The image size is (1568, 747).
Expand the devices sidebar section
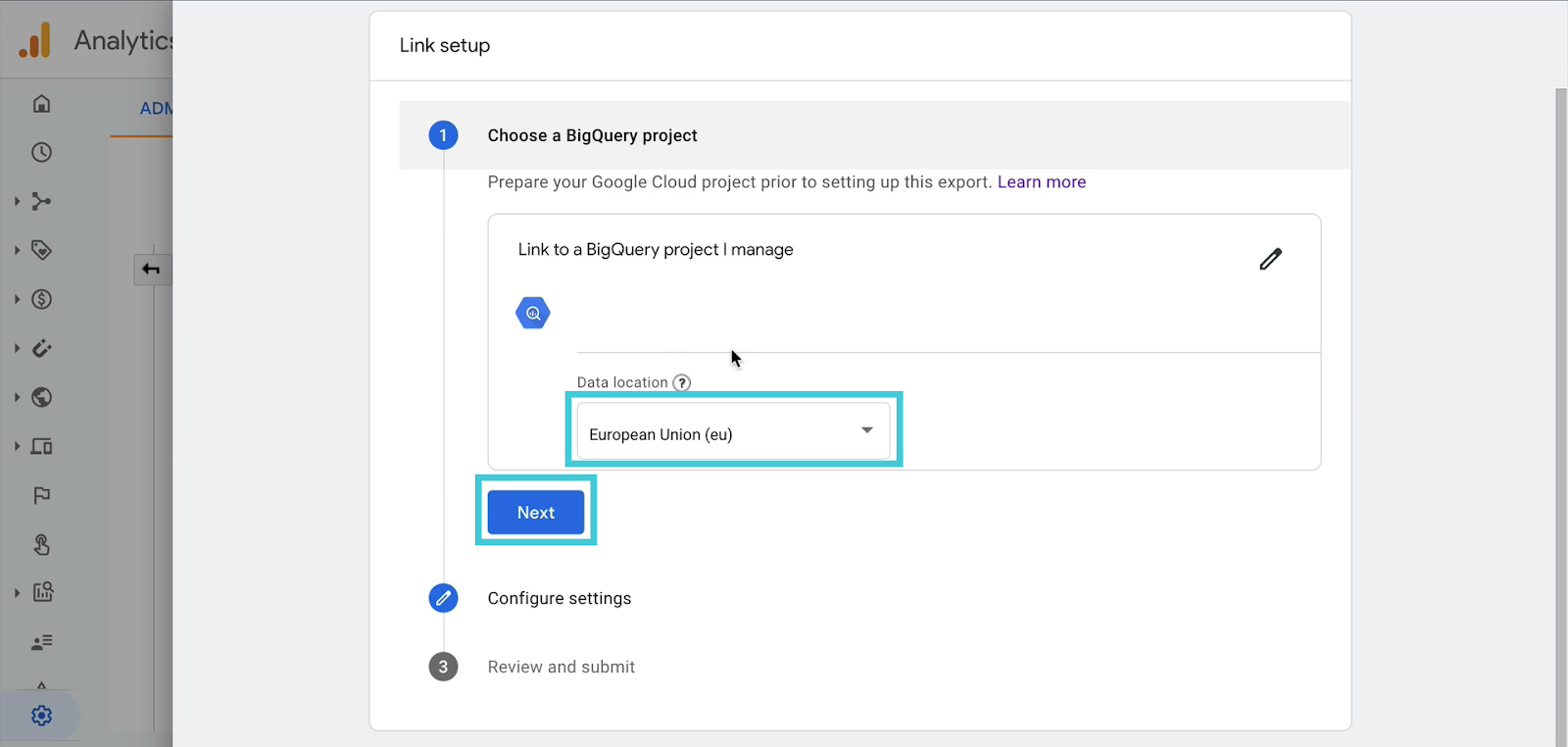coord(17,446)
